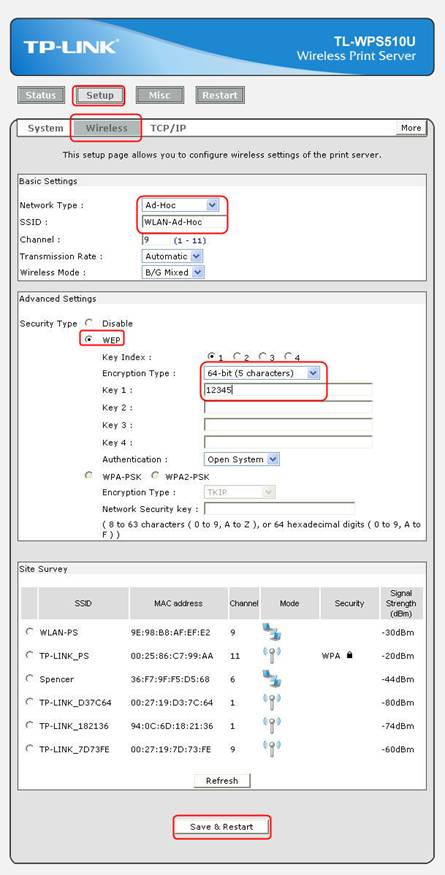Screen dimensions: 445x875
Task: Open the TKIP encryption type dropdown
Action: pyautogui.click(x=240, y=492)
